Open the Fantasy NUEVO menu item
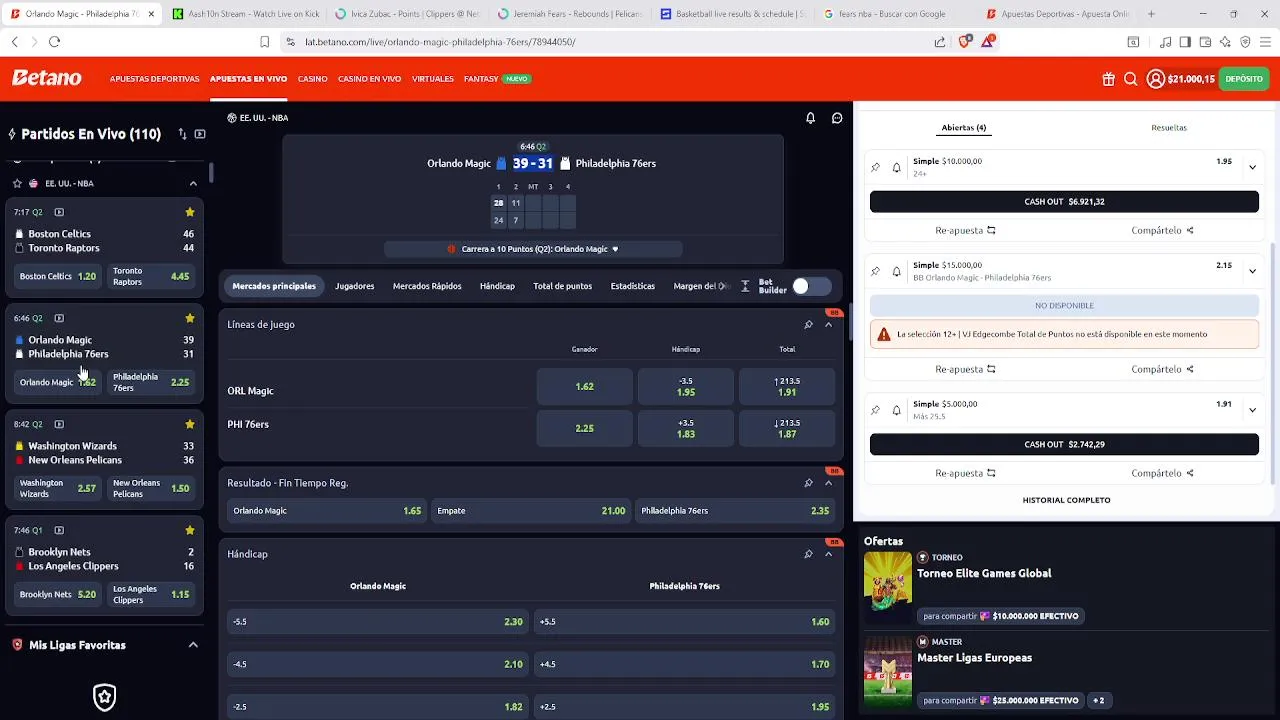 496,79
